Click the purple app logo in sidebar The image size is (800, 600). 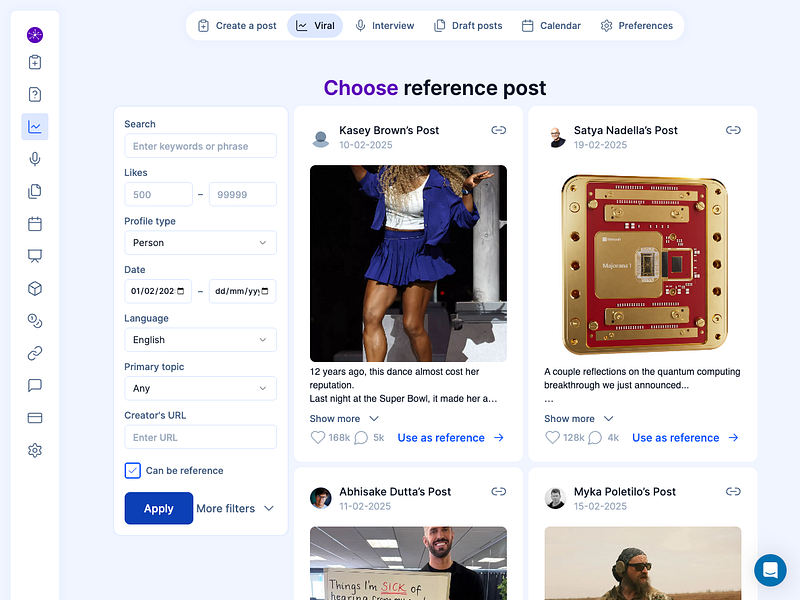[35, 35]
